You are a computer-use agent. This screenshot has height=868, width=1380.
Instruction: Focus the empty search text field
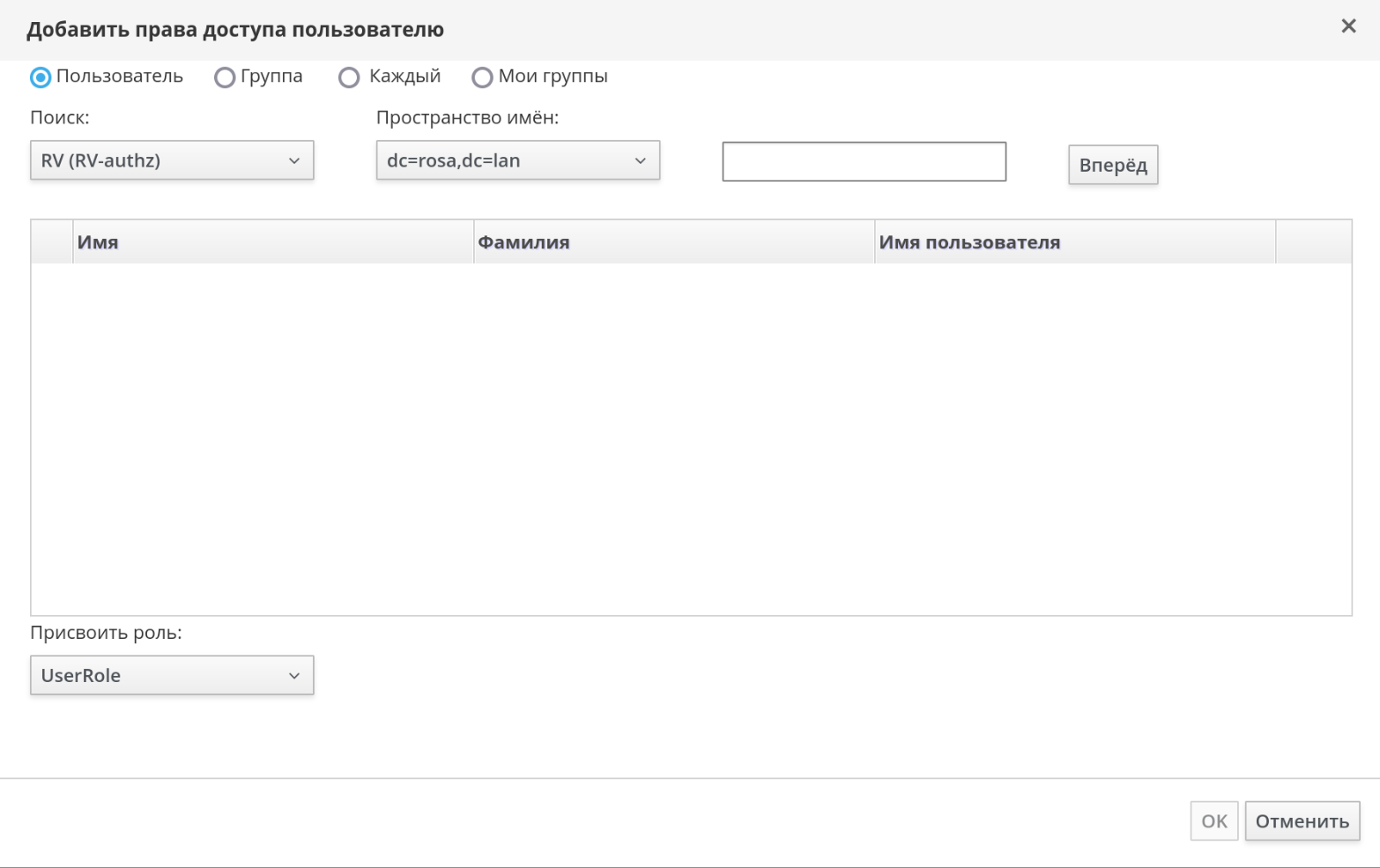pyautogui.click(x=864, y=161)
